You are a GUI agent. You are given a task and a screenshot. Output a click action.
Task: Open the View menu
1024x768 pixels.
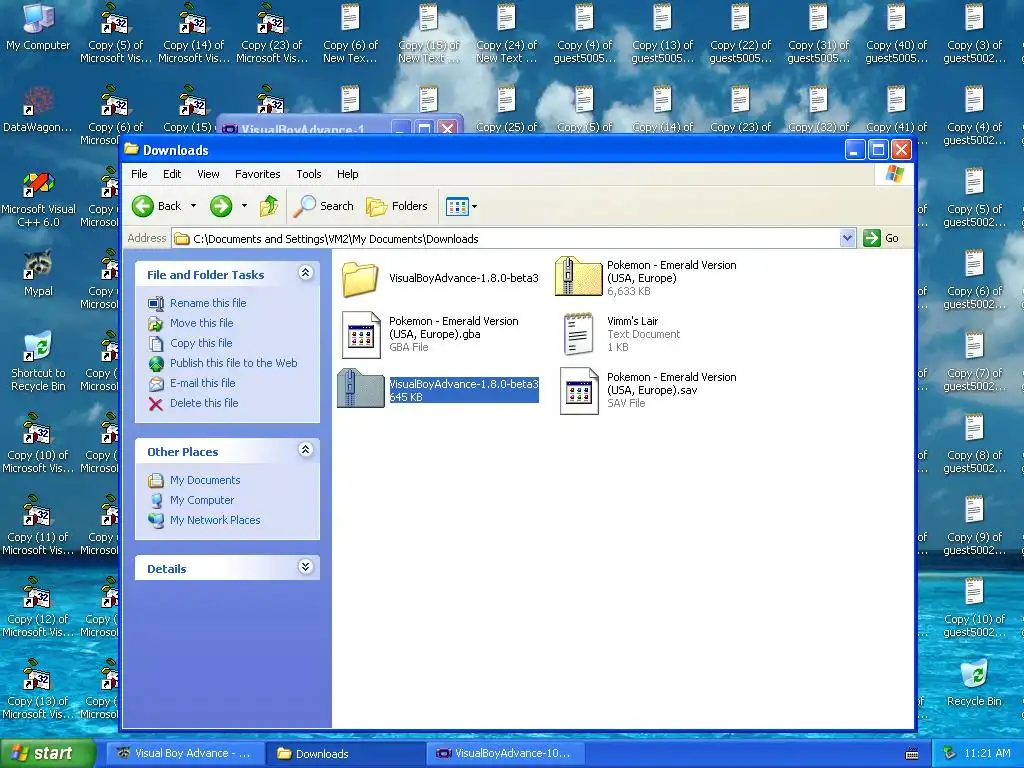(x=208, y=174)
